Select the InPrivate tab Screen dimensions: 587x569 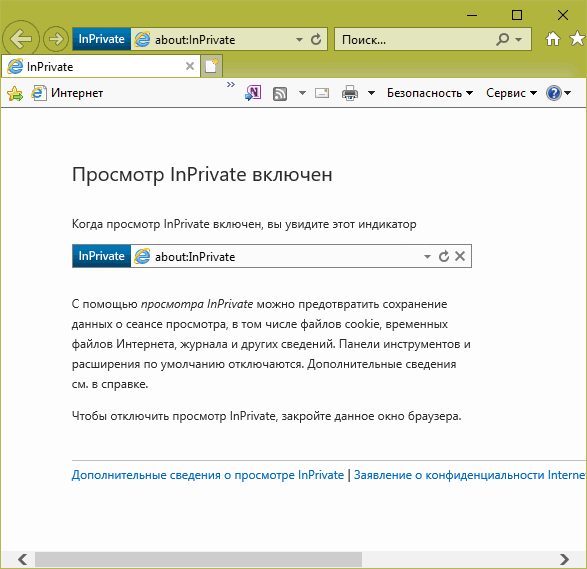click(100, 67)
